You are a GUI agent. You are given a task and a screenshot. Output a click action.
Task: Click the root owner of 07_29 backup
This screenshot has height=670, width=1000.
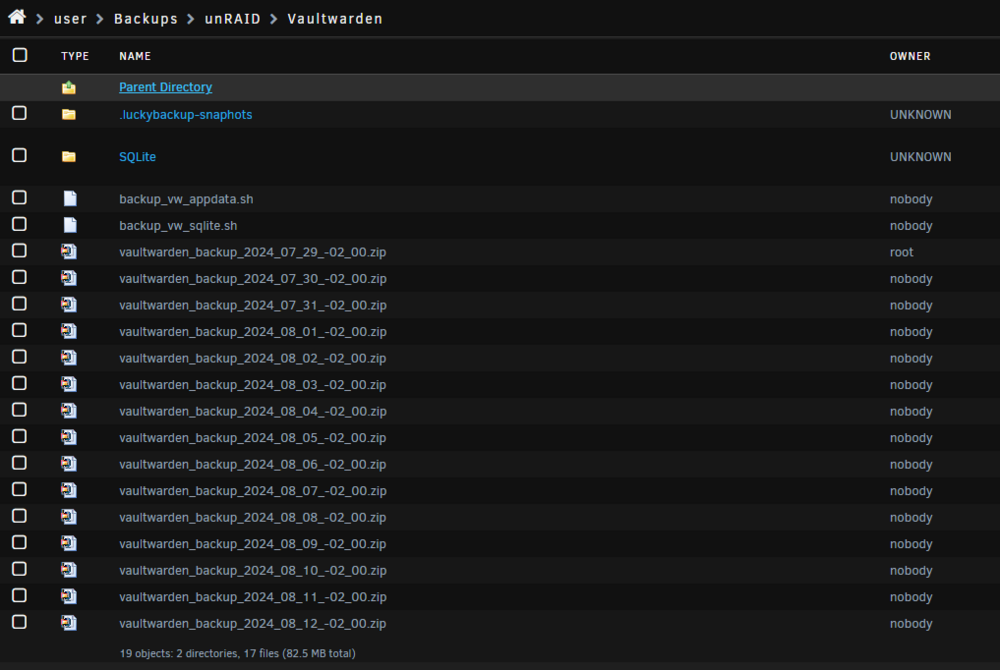(x=901, y=252)
